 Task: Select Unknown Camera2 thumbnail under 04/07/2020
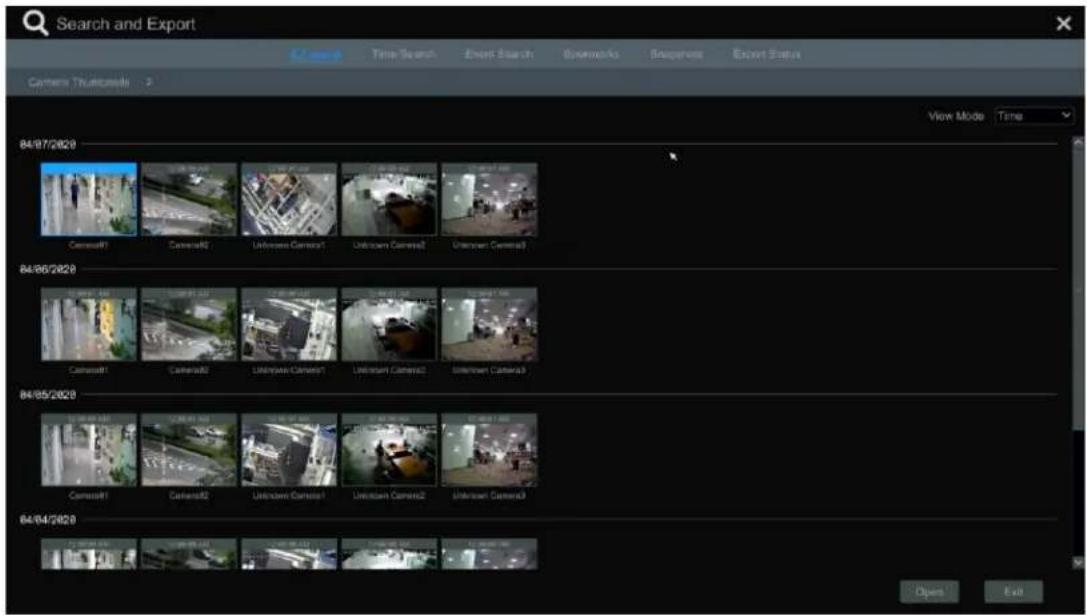pos(389,200)
